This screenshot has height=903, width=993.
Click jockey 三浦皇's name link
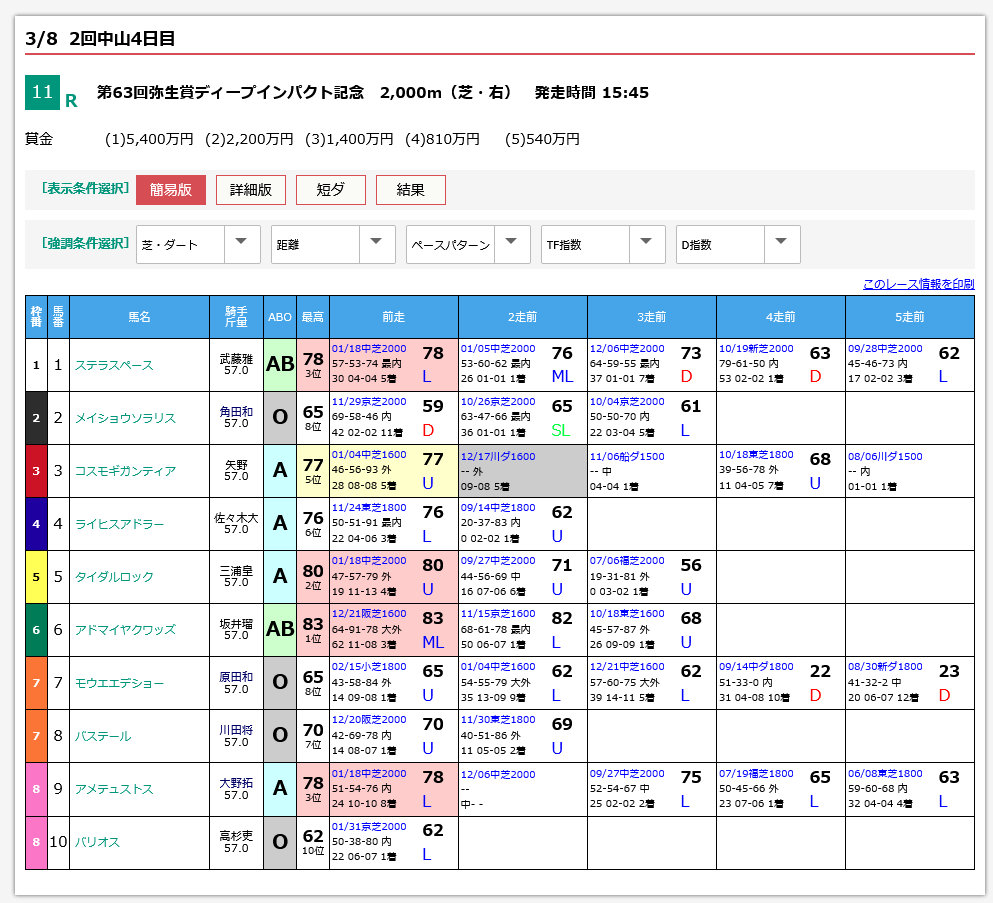tap(237, 571)
